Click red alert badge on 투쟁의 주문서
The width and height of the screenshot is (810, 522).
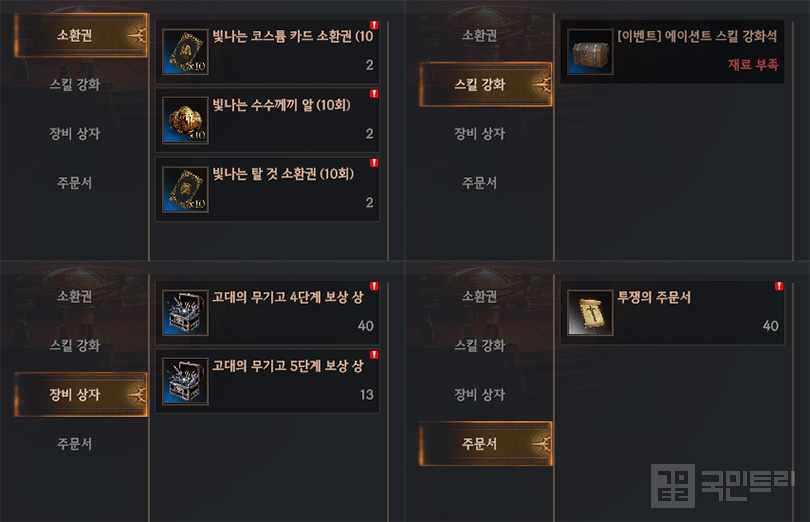779,286
